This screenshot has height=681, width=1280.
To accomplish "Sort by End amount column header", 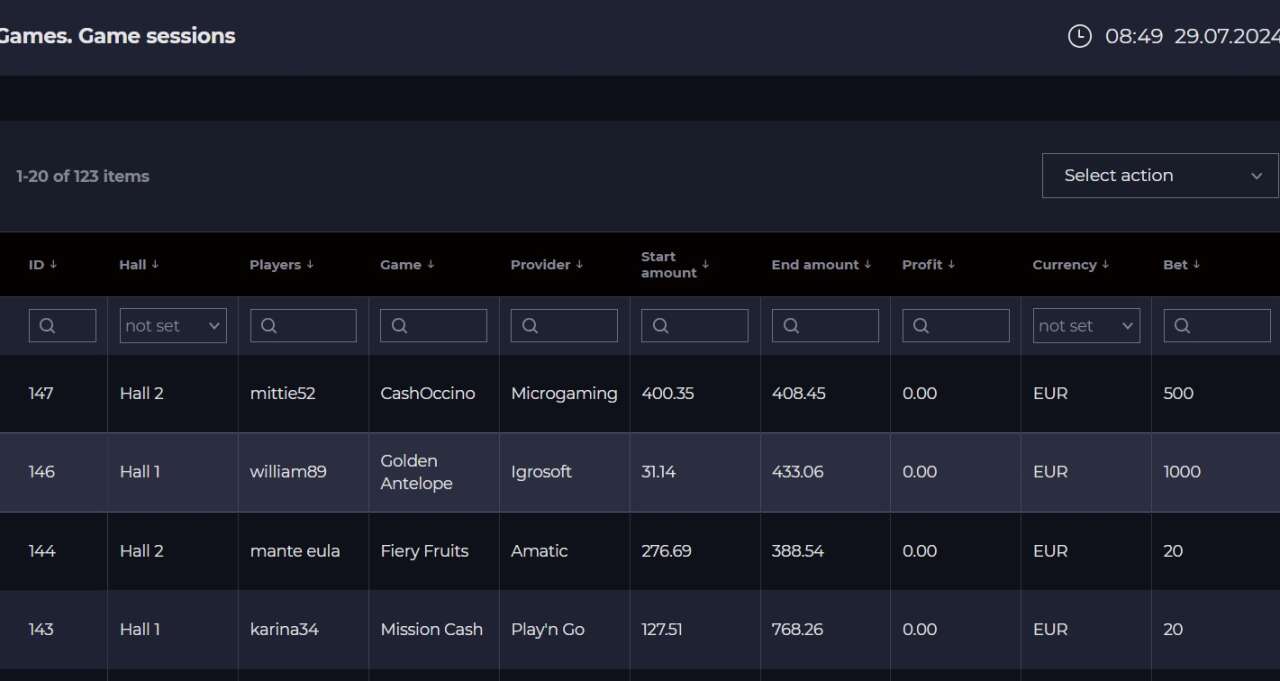I will (x=821, y=265).
